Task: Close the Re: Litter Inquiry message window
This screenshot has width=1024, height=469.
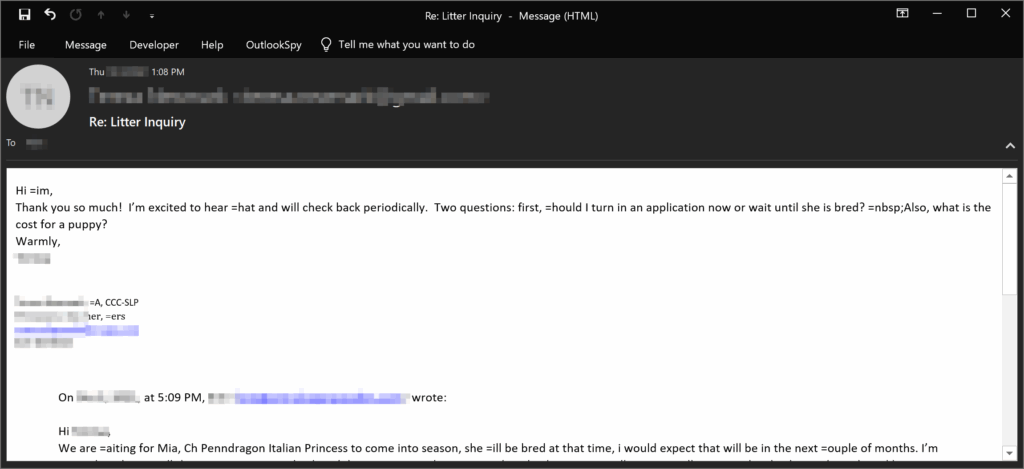Action: point(1004,14)
